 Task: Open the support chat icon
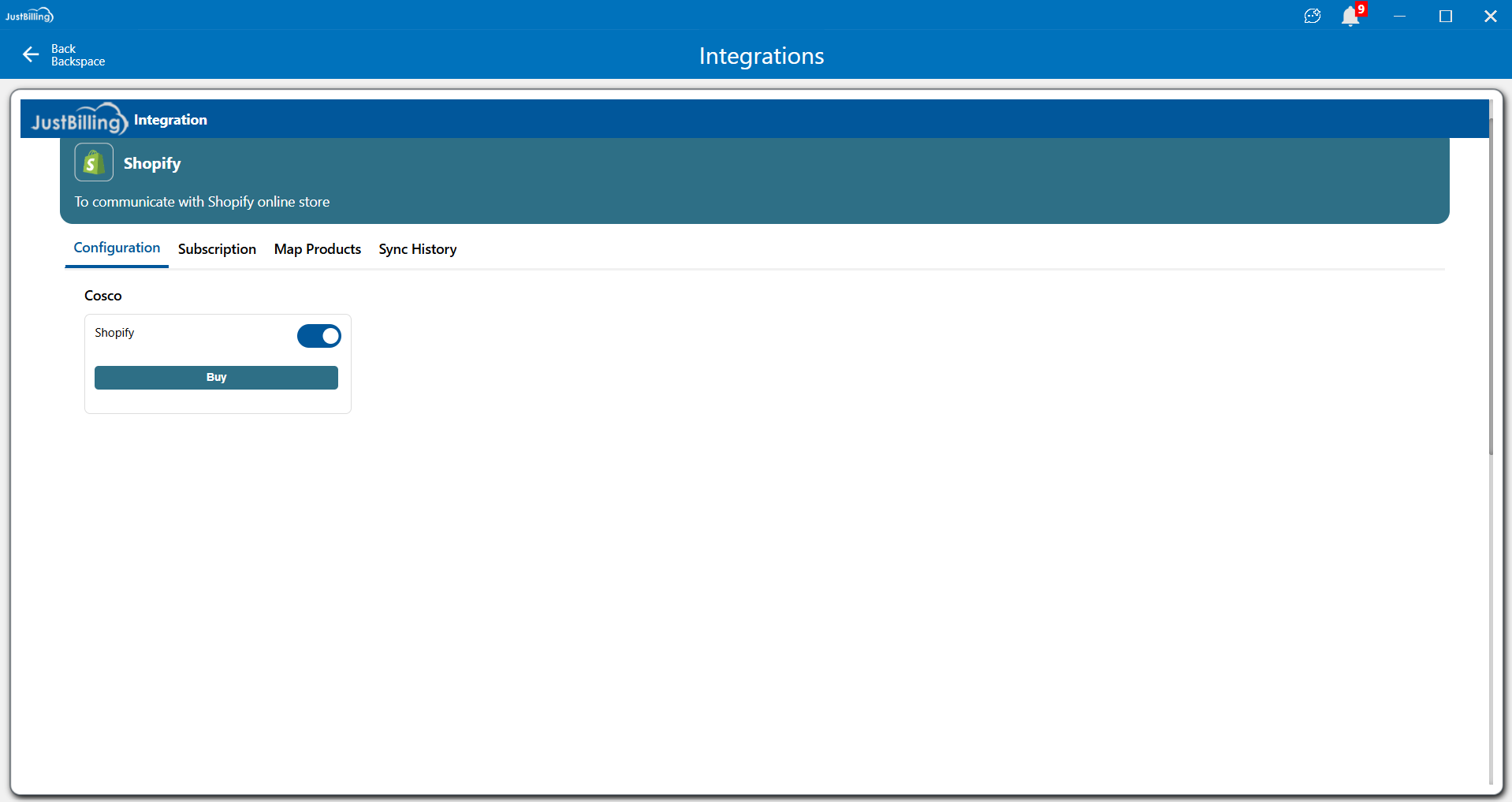point(1312,16)
